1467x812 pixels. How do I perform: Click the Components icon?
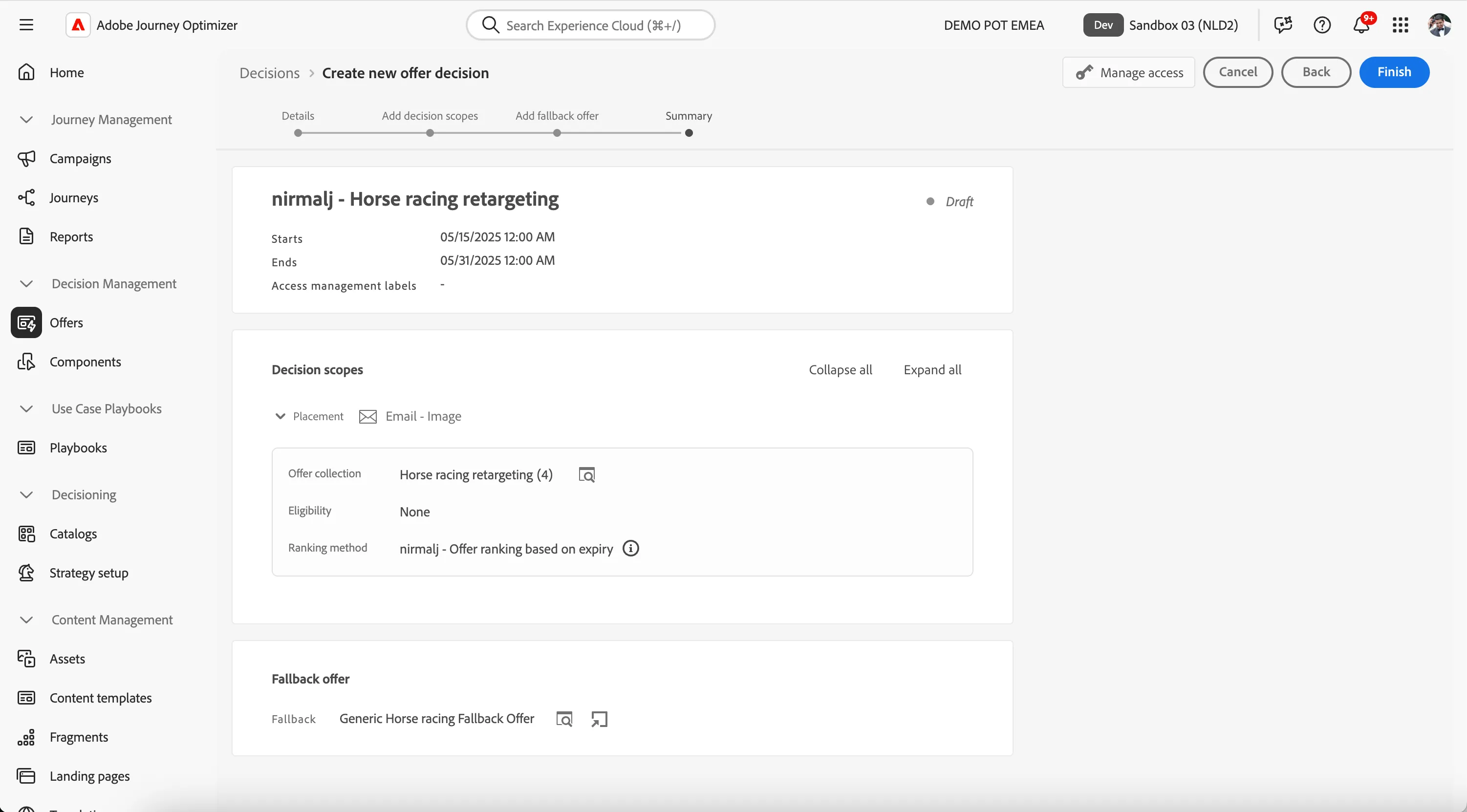pyautogui.click(x=26, y=362)
